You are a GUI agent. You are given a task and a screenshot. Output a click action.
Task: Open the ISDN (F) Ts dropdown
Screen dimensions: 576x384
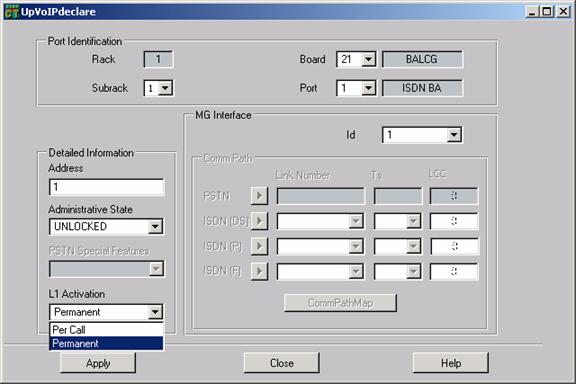click(414, 271)
